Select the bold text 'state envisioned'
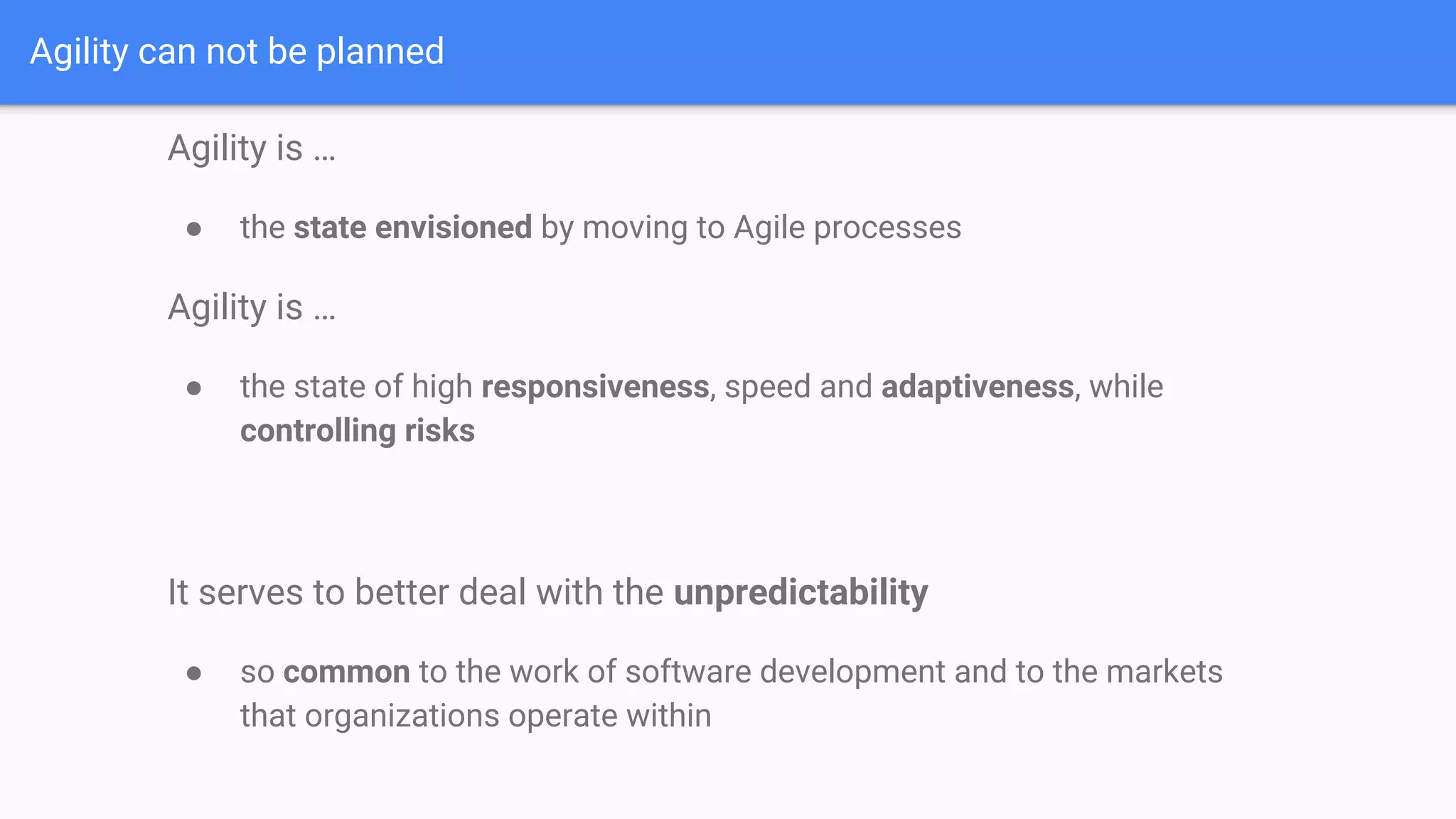This screenshot has width=1456, height=819. [x=413, y=227]
